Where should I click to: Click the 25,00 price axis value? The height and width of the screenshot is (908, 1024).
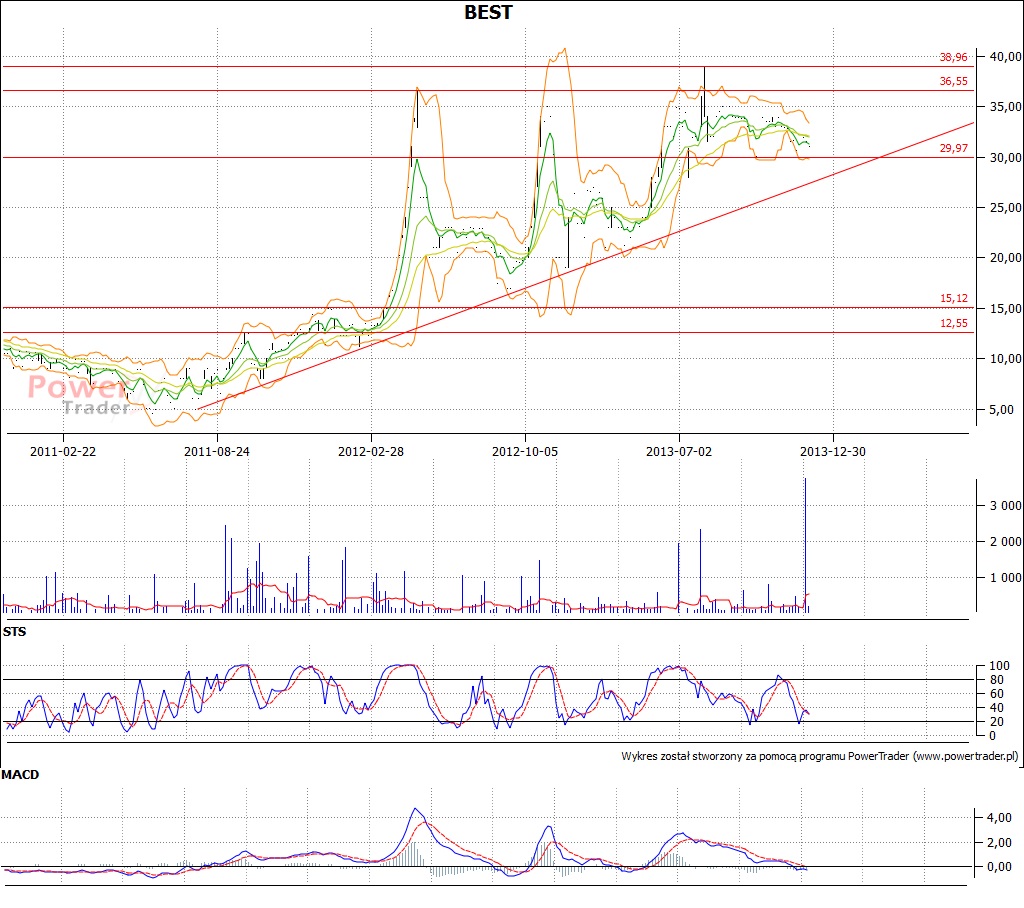pyautogui.click(x=1005, y=207)
